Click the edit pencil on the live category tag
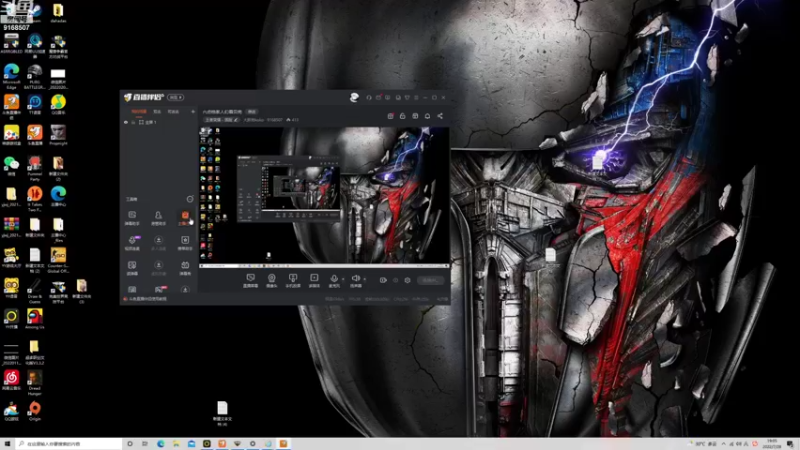 click(236, 120)
